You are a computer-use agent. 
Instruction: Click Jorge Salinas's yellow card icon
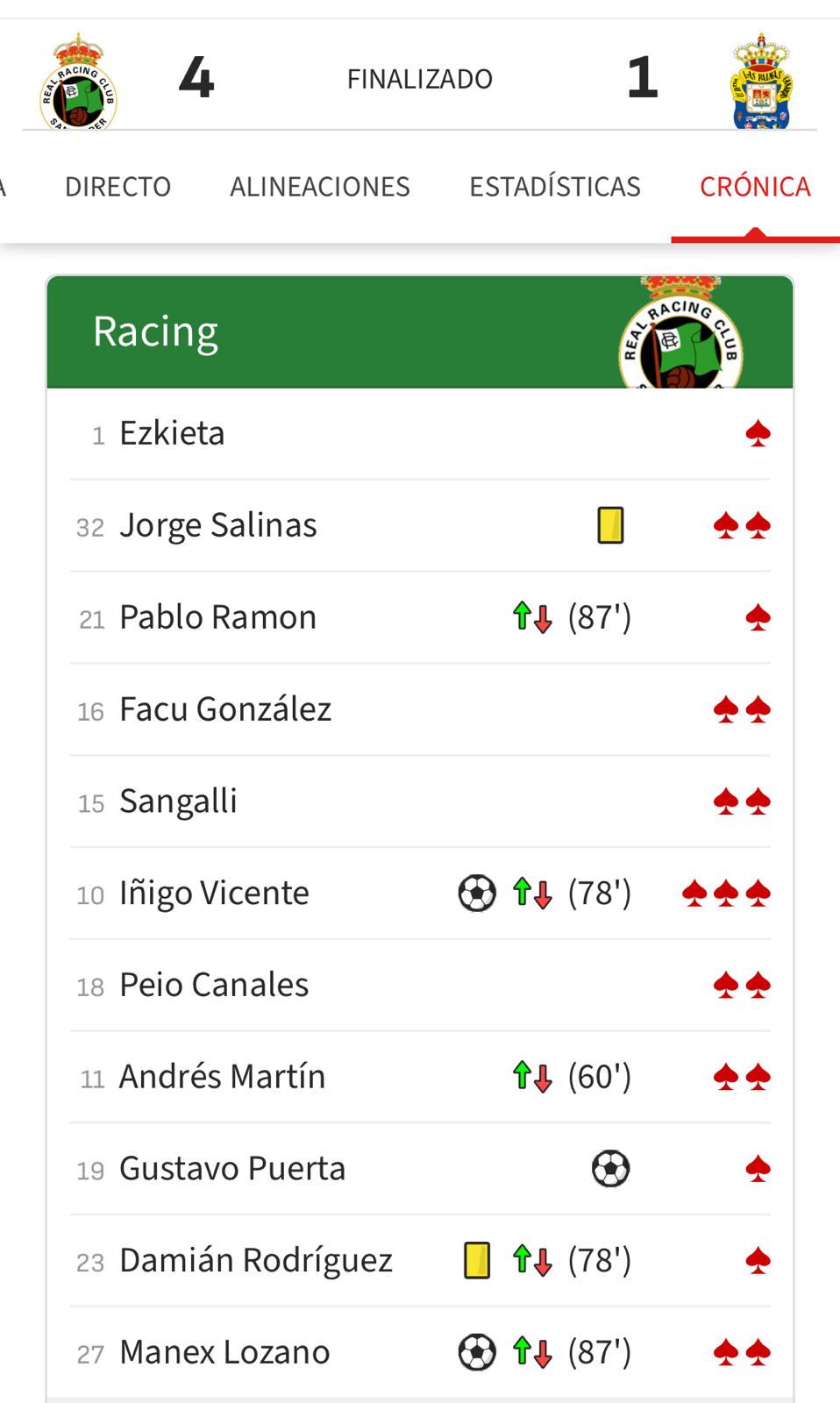(x=610, y=526)
